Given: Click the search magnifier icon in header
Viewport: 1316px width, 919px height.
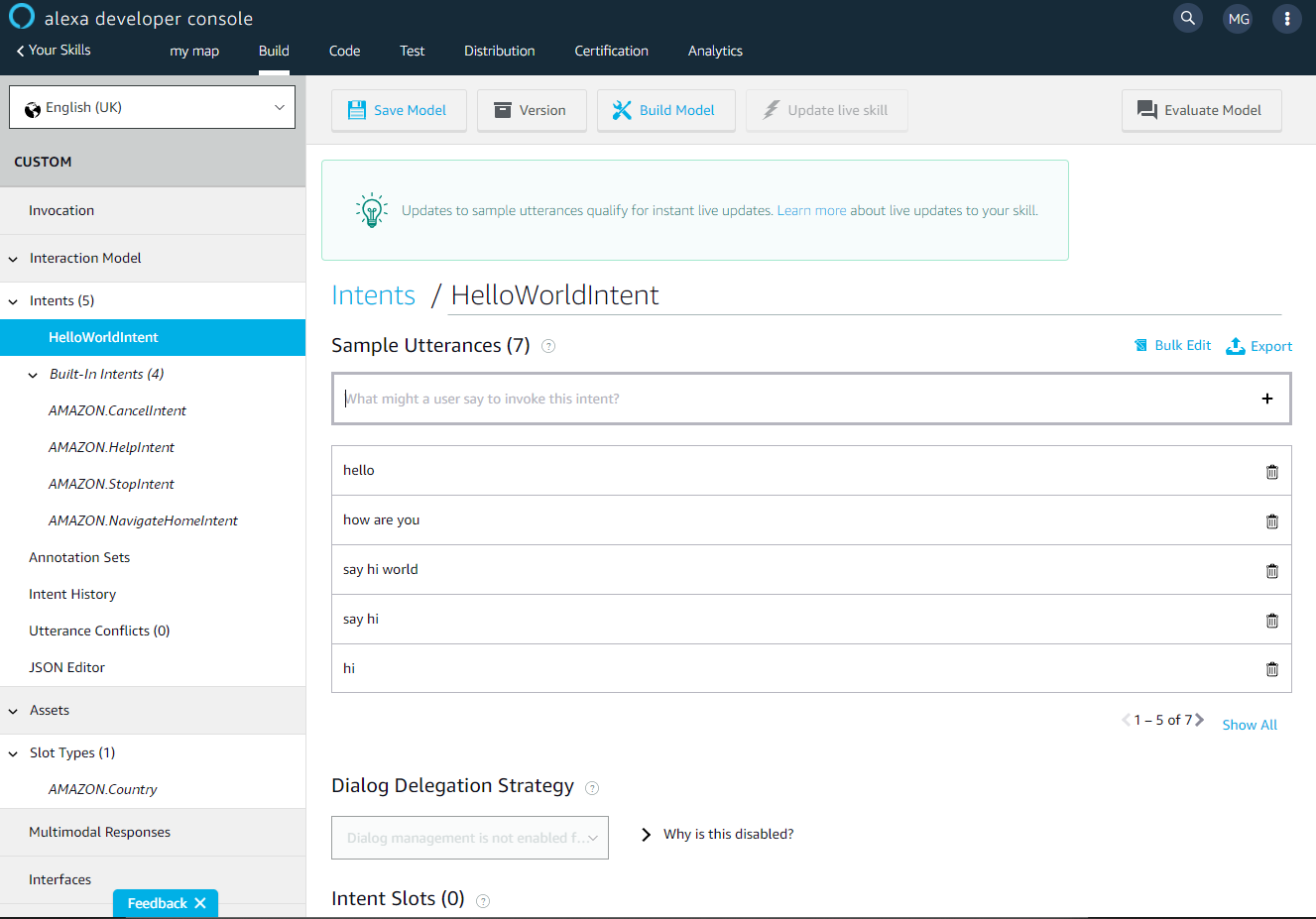Looking at the screenshot, I should point(1187,18).
